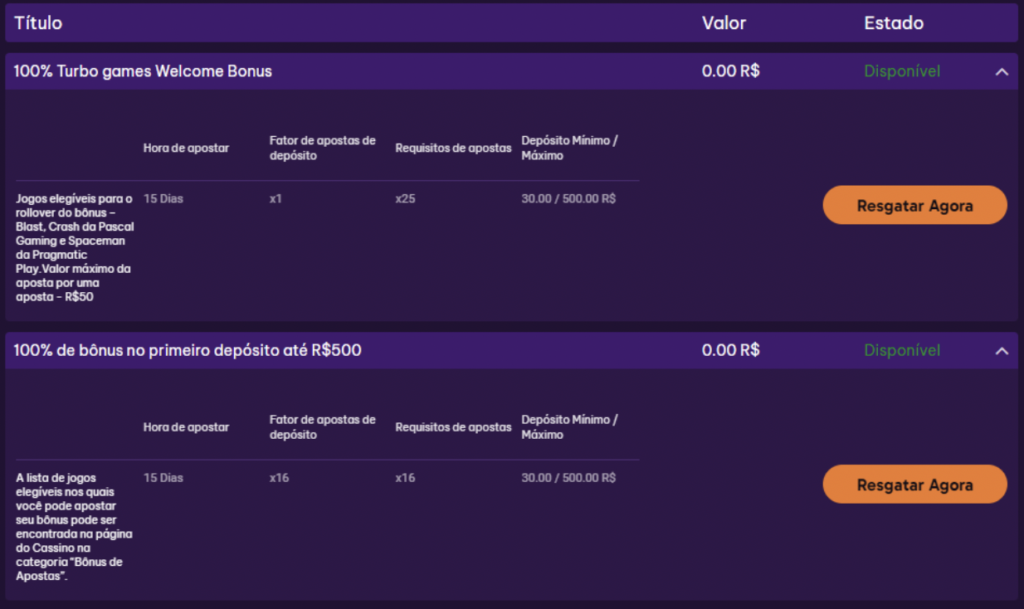Collapse the Turbo games Welcome Bonus chevron

pyautogui.click(x=1001, y=72)
